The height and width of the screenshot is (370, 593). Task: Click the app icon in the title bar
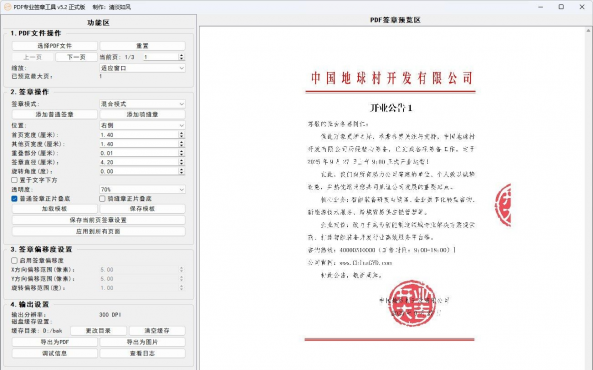tap(7, 7)
